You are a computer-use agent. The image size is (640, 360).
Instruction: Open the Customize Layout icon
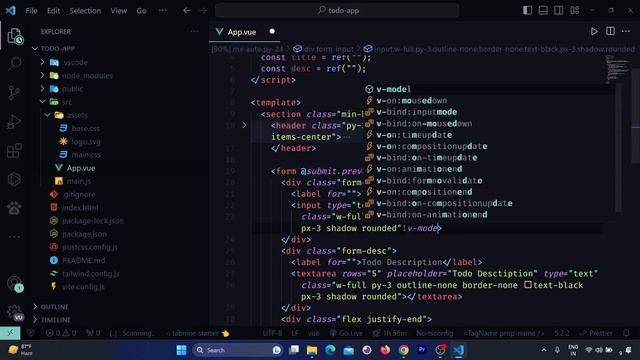tap(575, 10)
